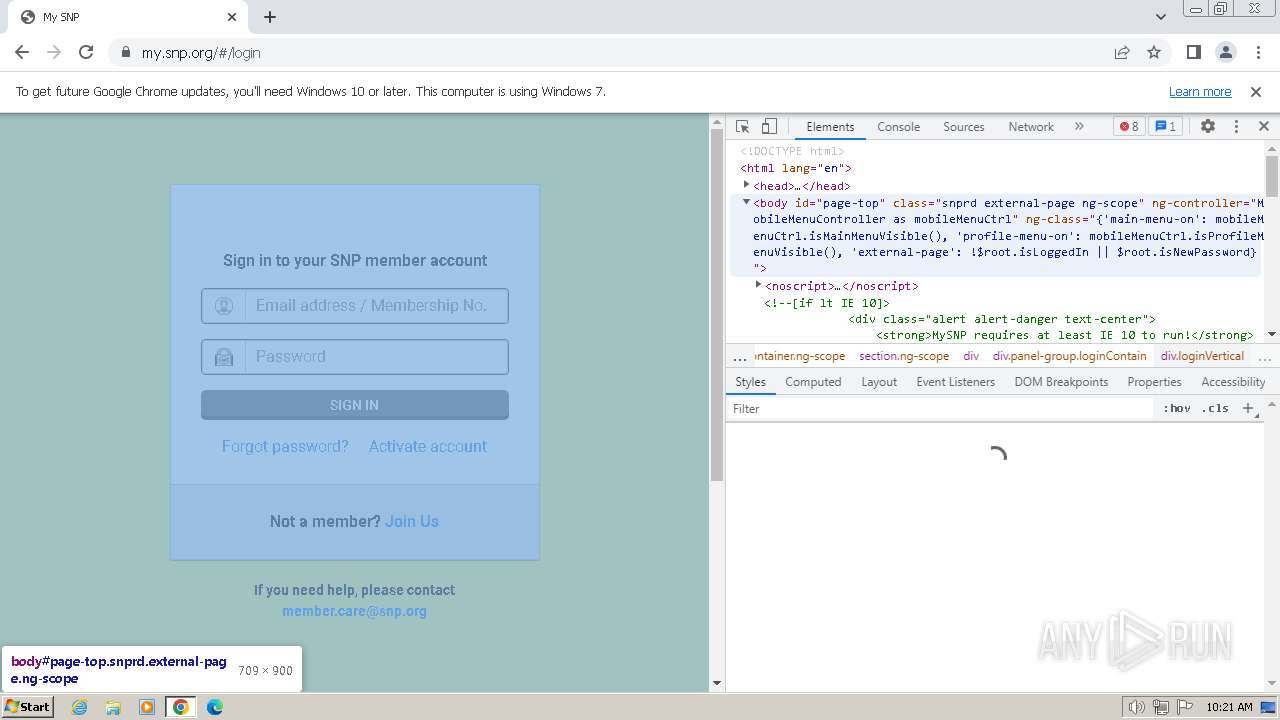Viewport: 1280px width, 720px height.
Task: Open the Chrome profile menu
Action: pos(1226,53)
